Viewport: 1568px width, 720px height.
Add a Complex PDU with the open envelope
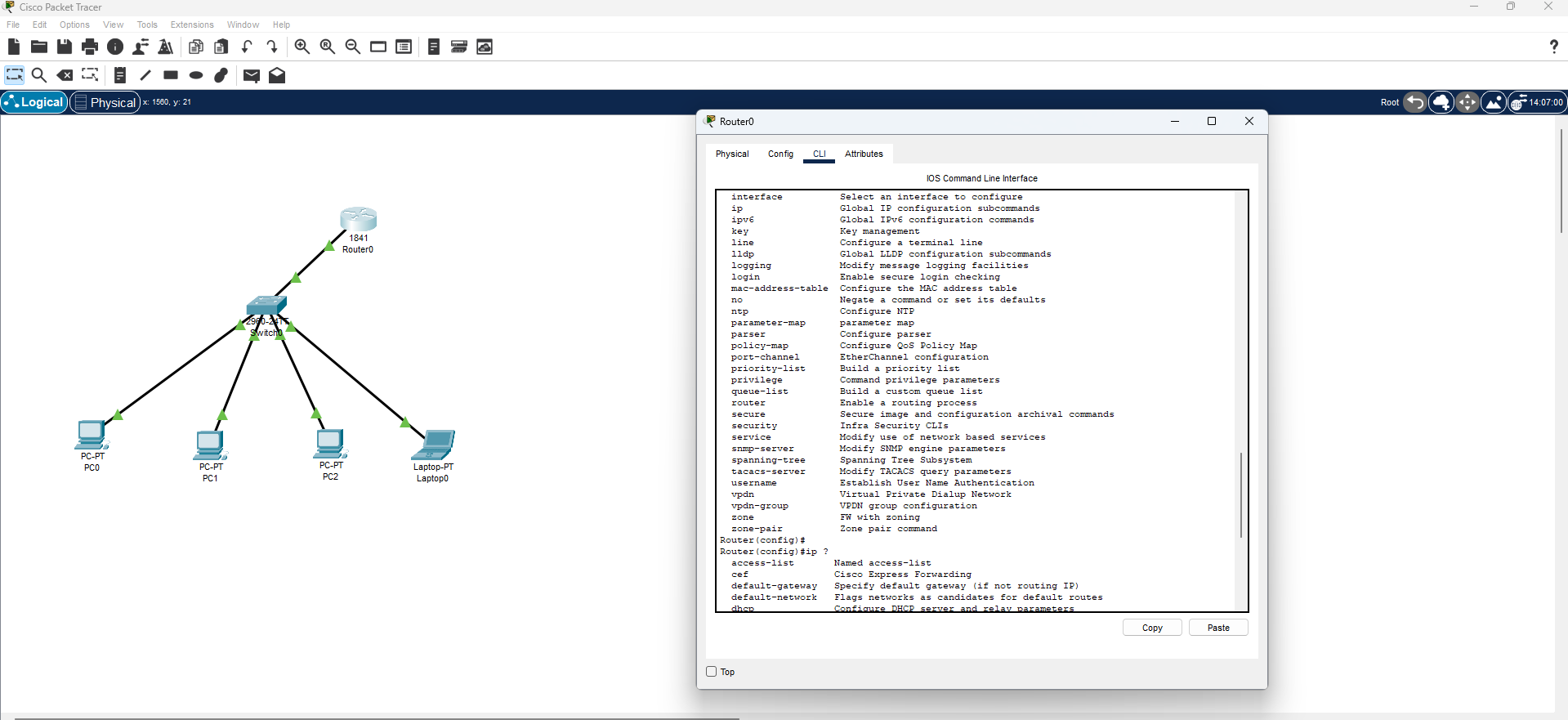click(x=277, y=75)
